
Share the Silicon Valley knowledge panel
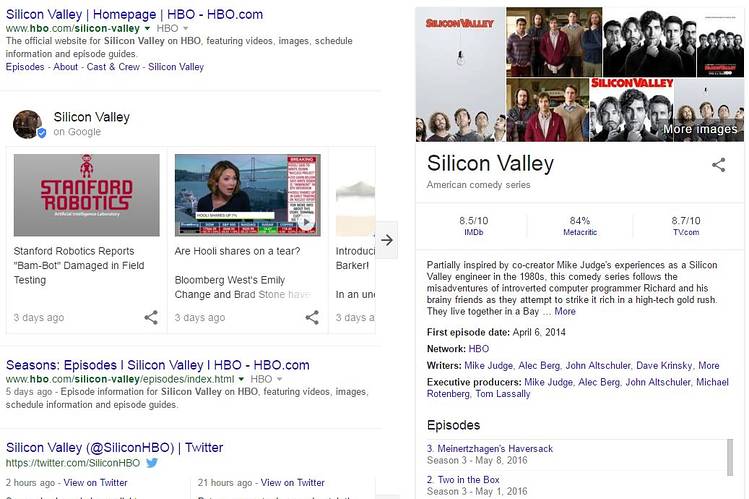[718, 165]
